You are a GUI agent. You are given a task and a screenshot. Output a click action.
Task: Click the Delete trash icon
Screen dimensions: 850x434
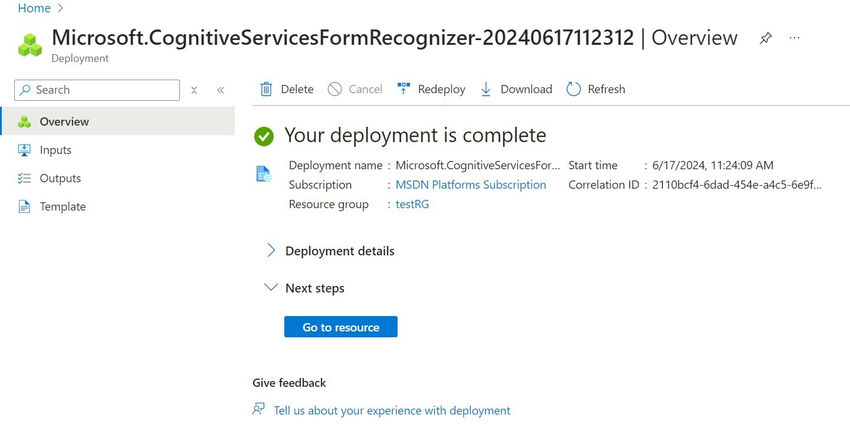click(x=266, y=89)
